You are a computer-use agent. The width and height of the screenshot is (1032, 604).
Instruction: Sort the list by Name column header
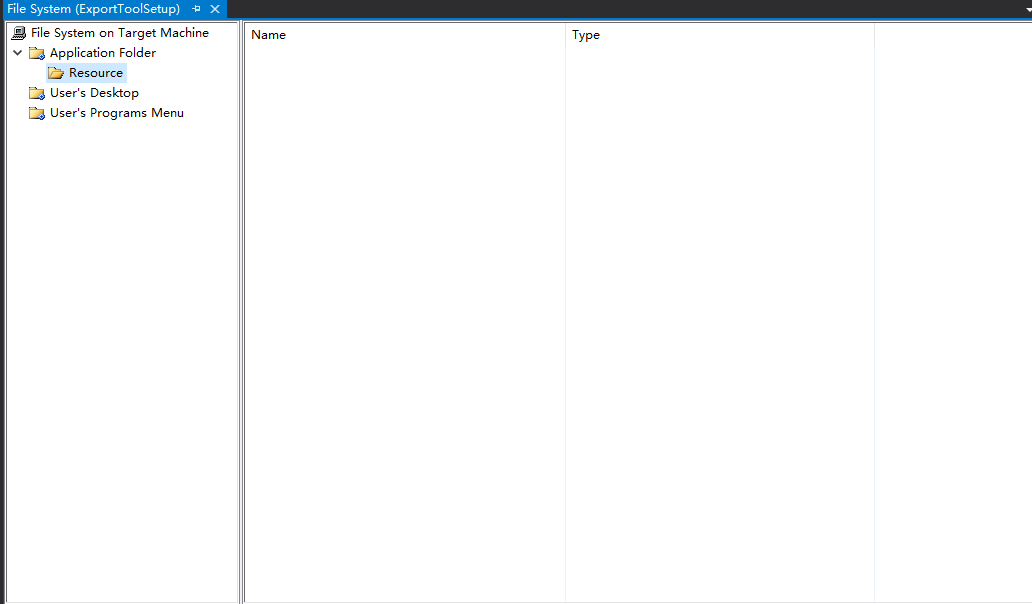(x=268, y=35)
